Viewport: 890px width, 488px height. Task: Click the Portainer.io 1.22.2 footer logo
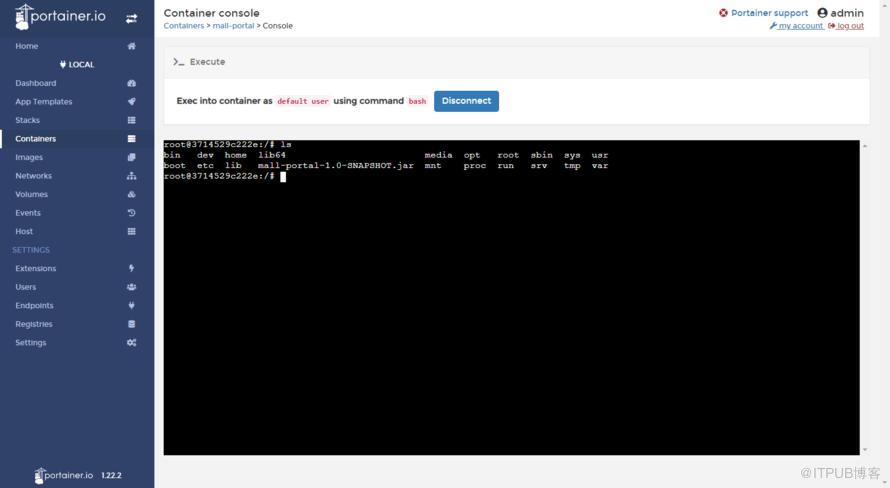pos(78,476)
